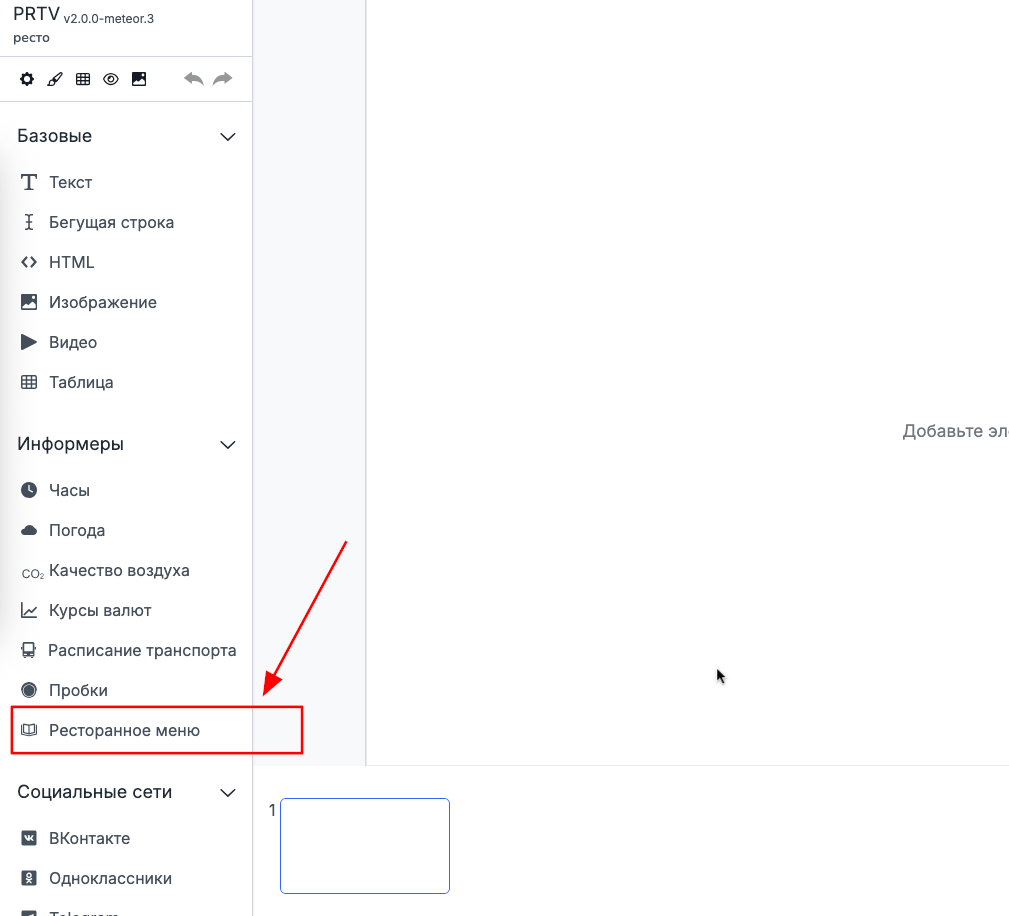This screenshot has height=916, width=1009.
Task: Open settings via the gear icon
Action: tap(27, 79)
